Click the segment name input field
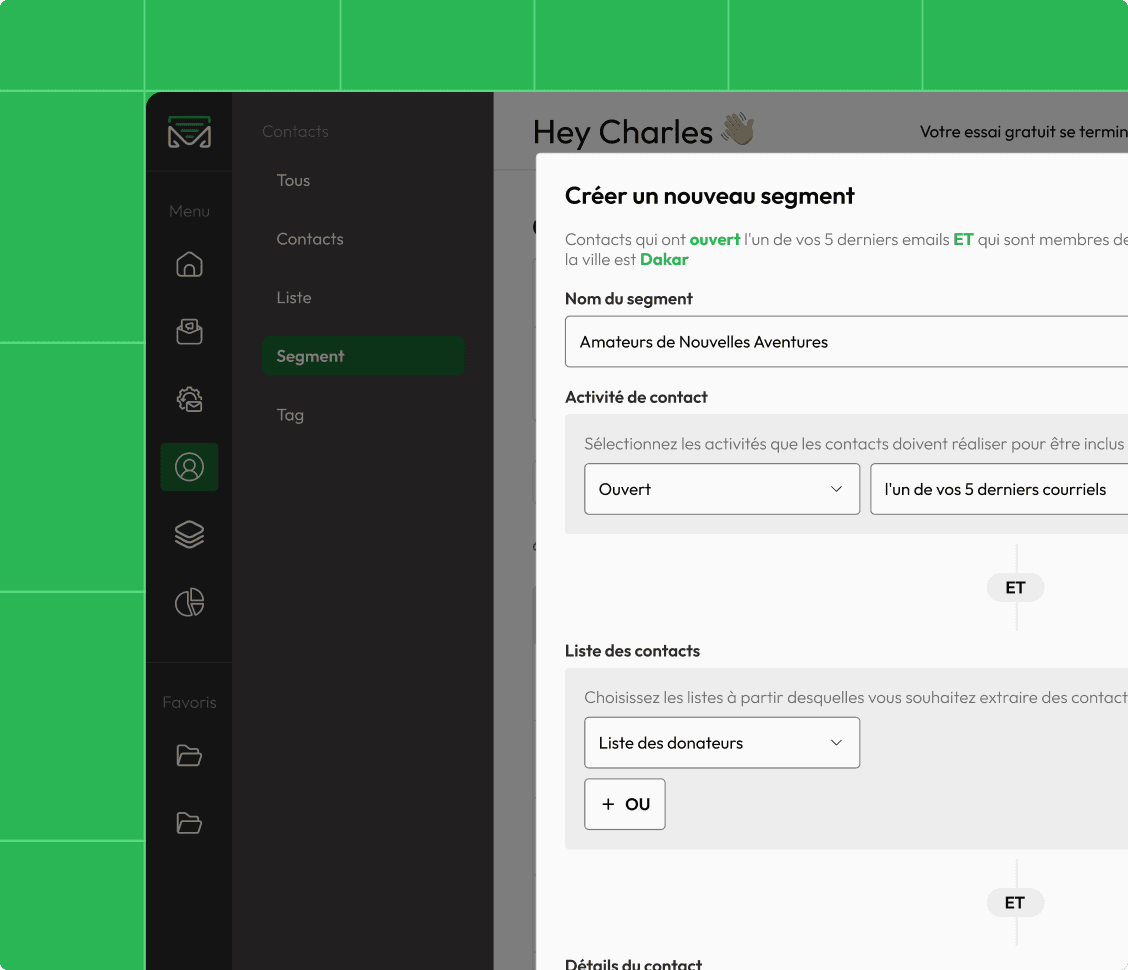Screen dimensions: 1128x970 tap(846, 342)
